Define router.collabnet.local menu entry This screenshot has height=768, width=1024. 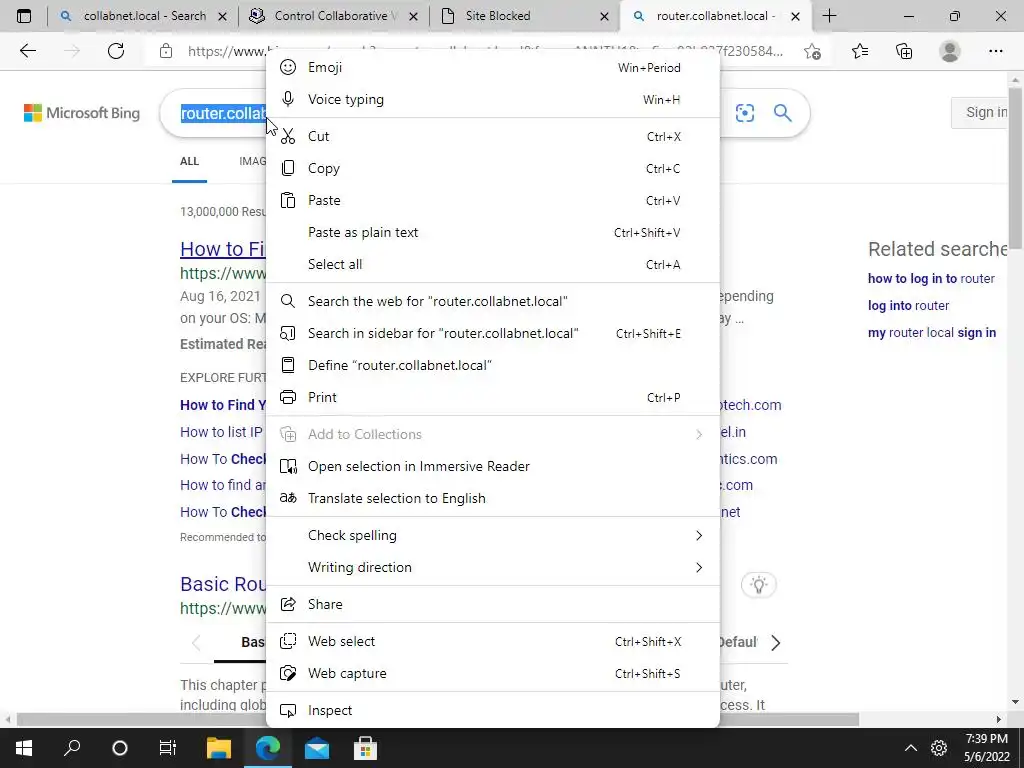coord(492,365)
